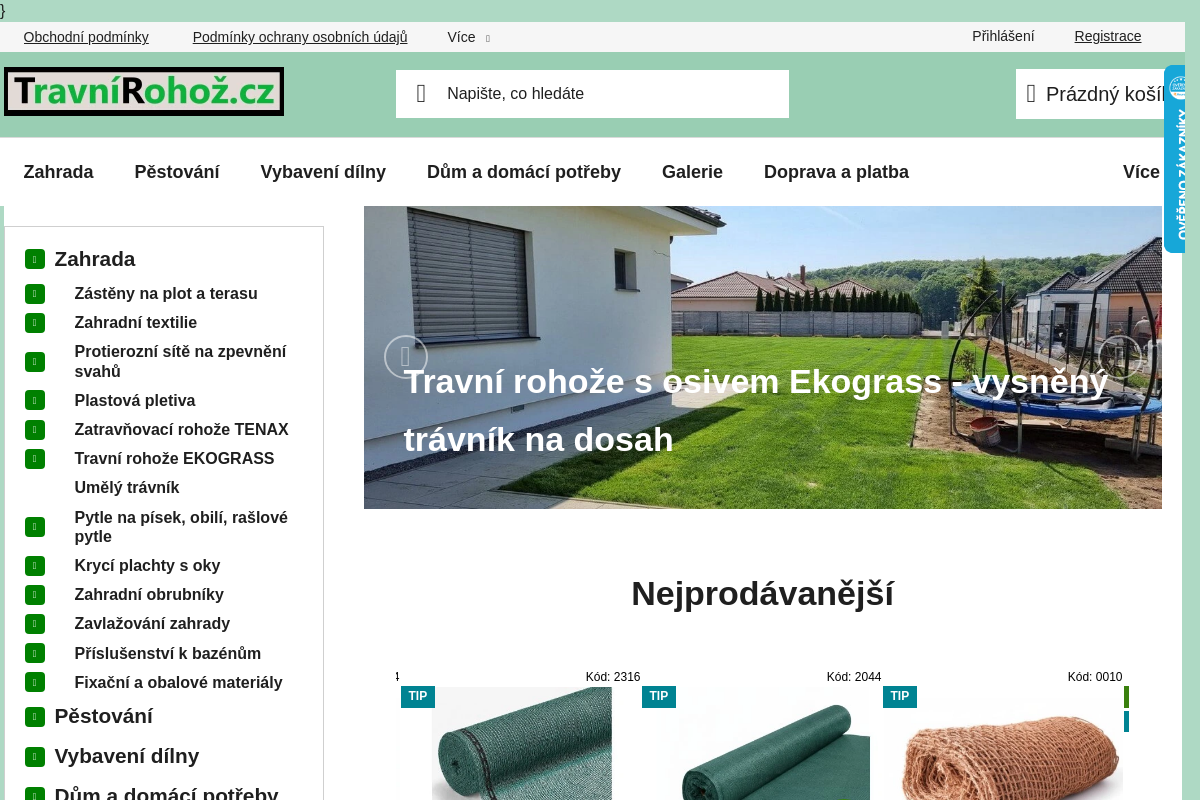Open Dům a domácí potřeby menu

click(x=524, y=172)
